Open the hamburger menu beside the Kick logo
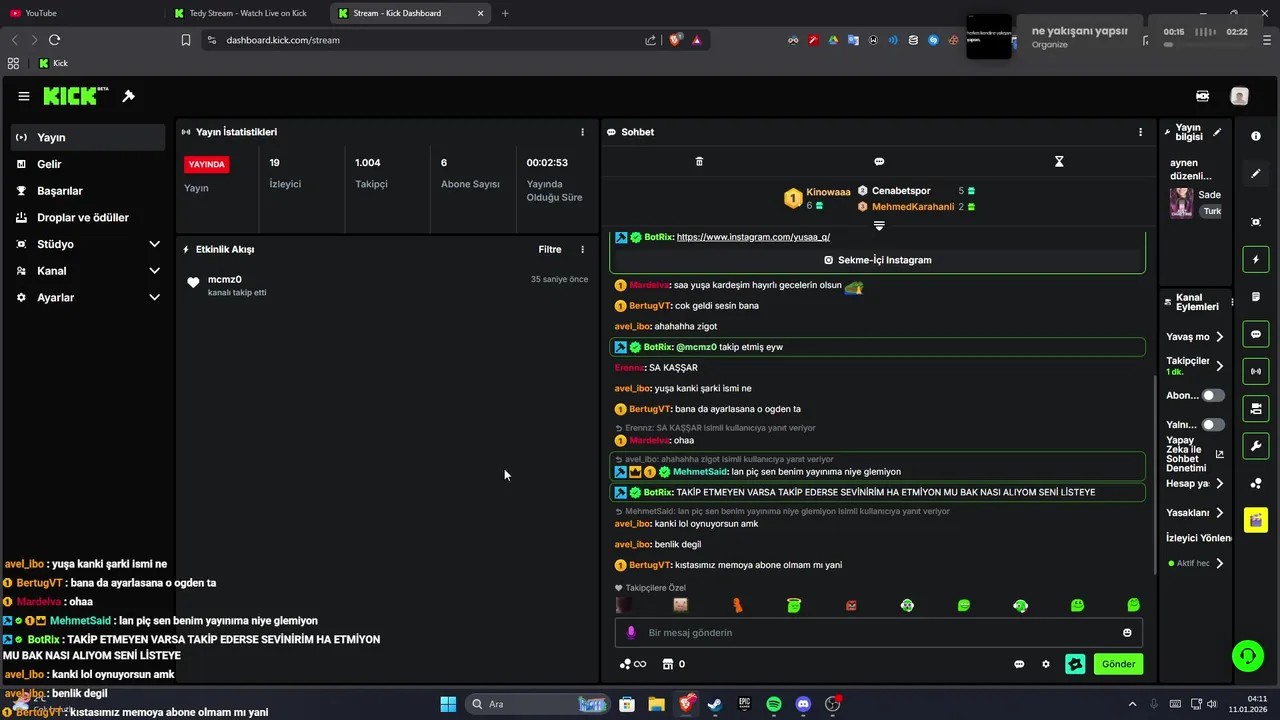Image resolution: width=1280 pixels, height=720 pixels. [x=24, y=96]
